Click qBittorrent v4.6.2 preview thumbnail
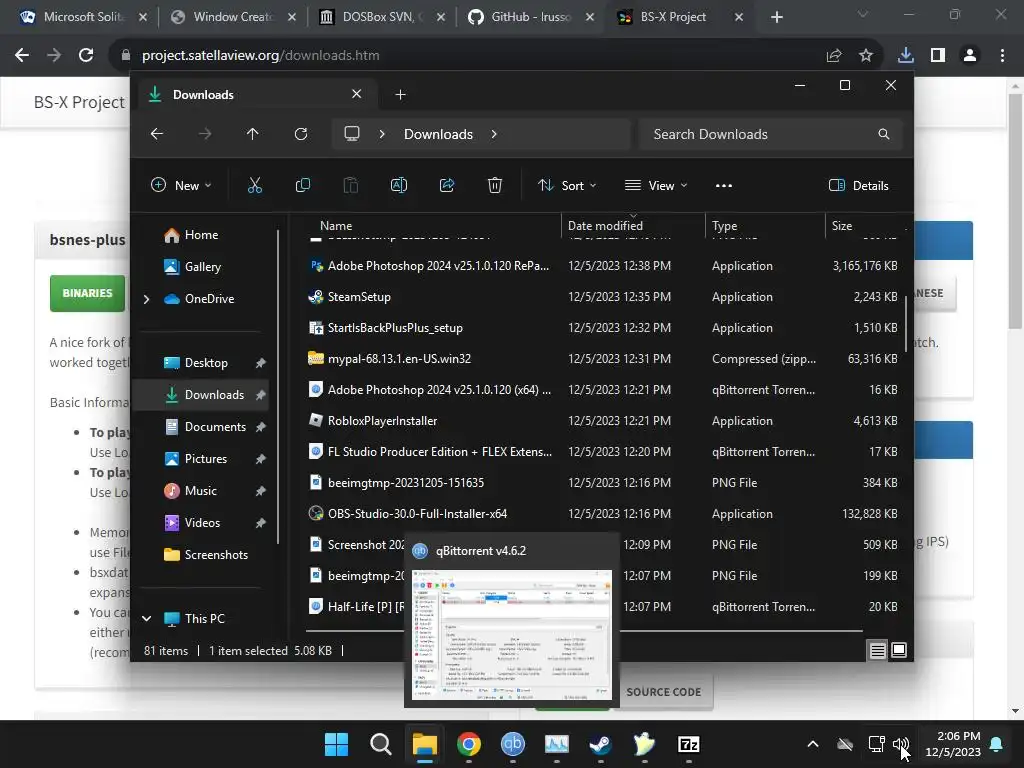The height and width of the screenshot is (768, 1024). click(512, 634)
